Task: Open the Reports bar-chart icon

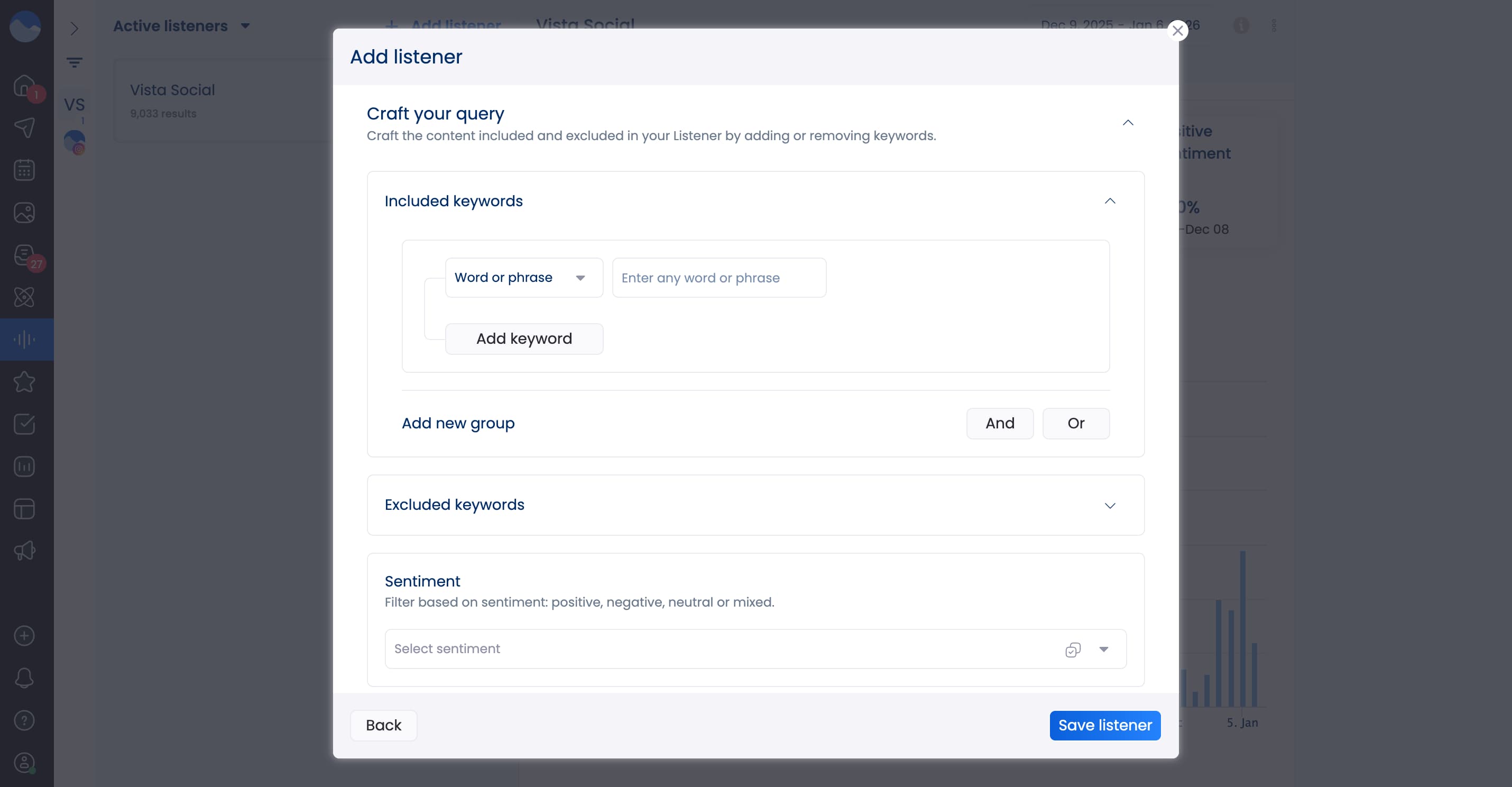Action: (x=24, y=466)
